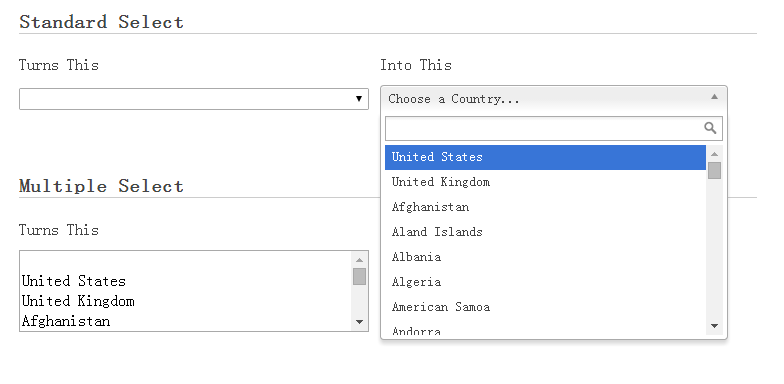Select Albania from country list
This screenshot has height=384, width=784.
545,257
